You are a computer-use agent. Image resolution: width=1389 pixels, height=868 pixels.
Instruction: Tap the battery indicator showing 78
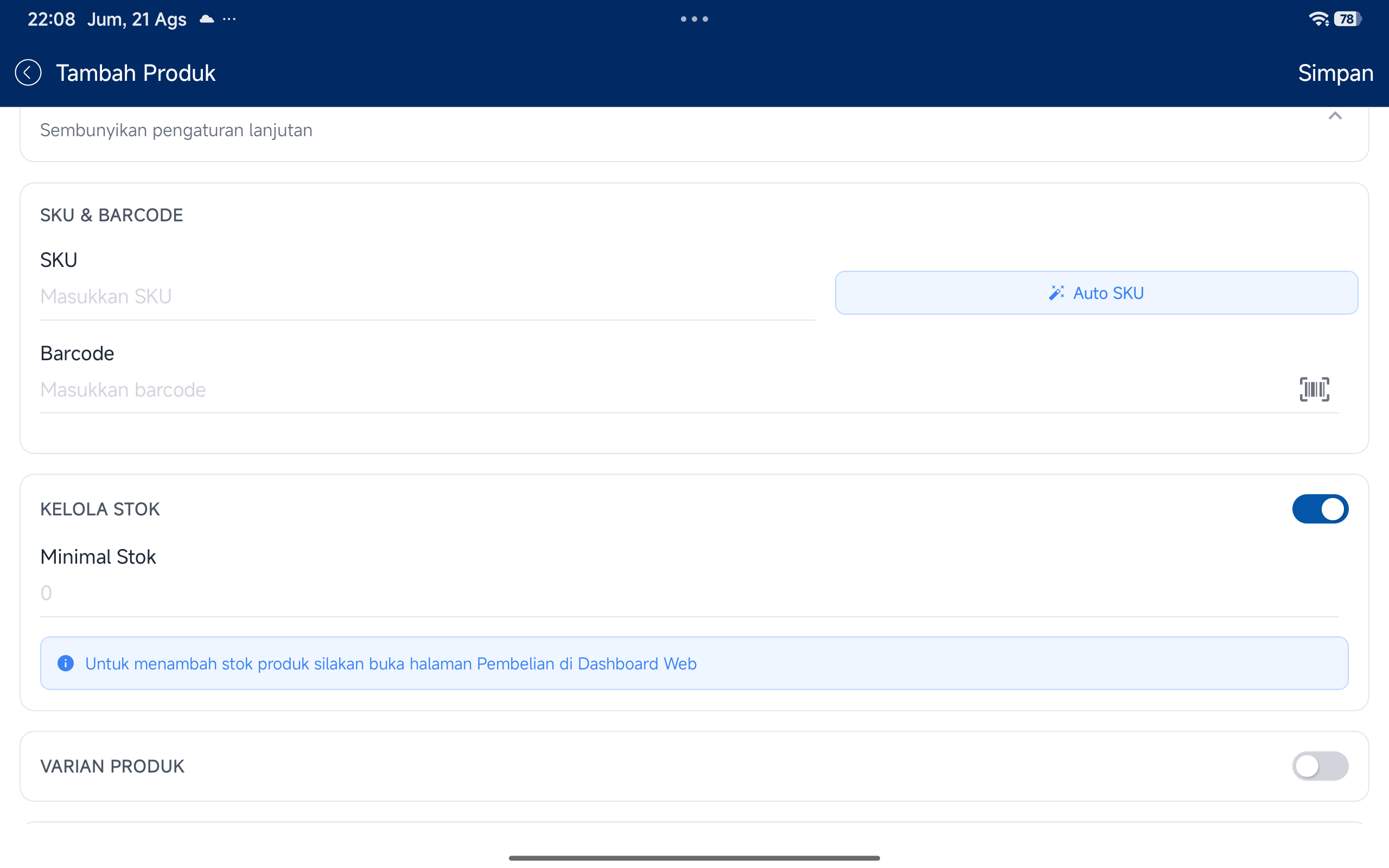[1348, 19]
